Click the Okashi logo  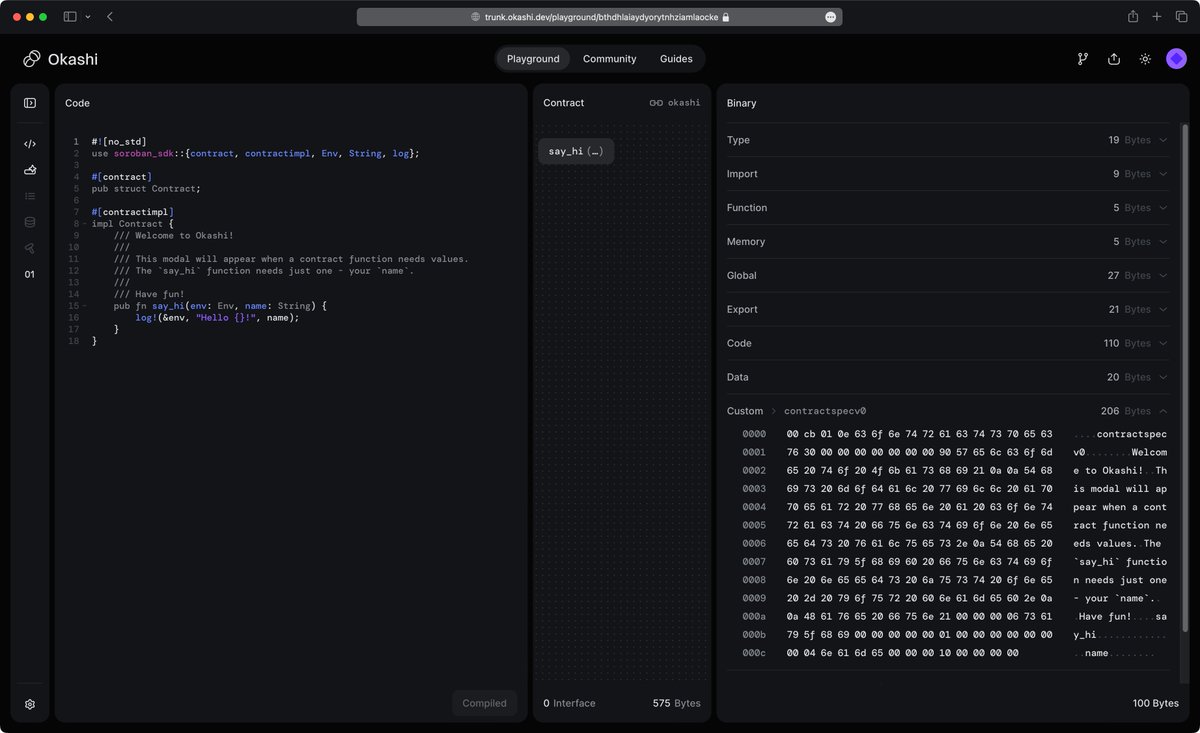click(x=32, y=59)
